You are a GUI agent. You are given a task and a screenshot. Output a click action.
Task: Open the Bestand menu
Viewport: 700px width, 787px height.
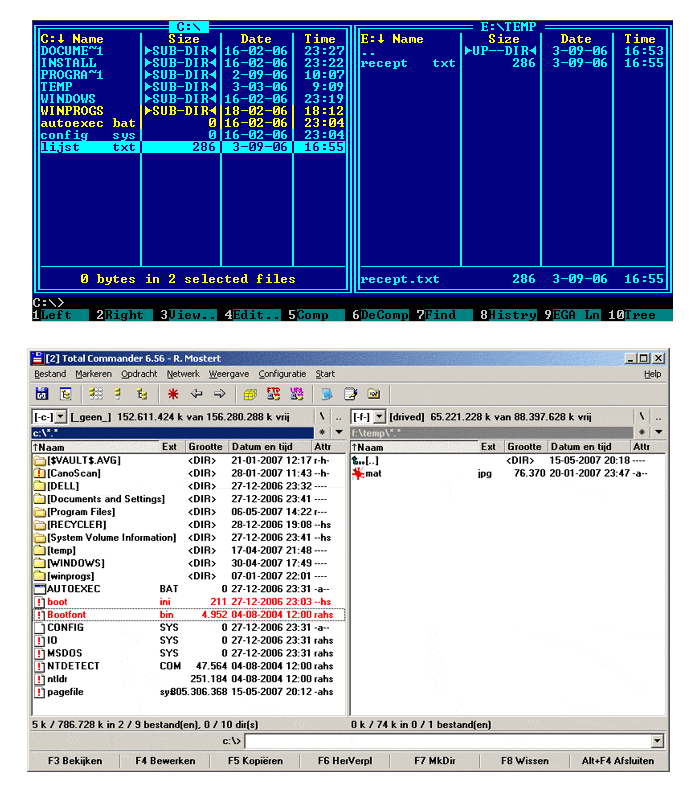click(50, 374)
